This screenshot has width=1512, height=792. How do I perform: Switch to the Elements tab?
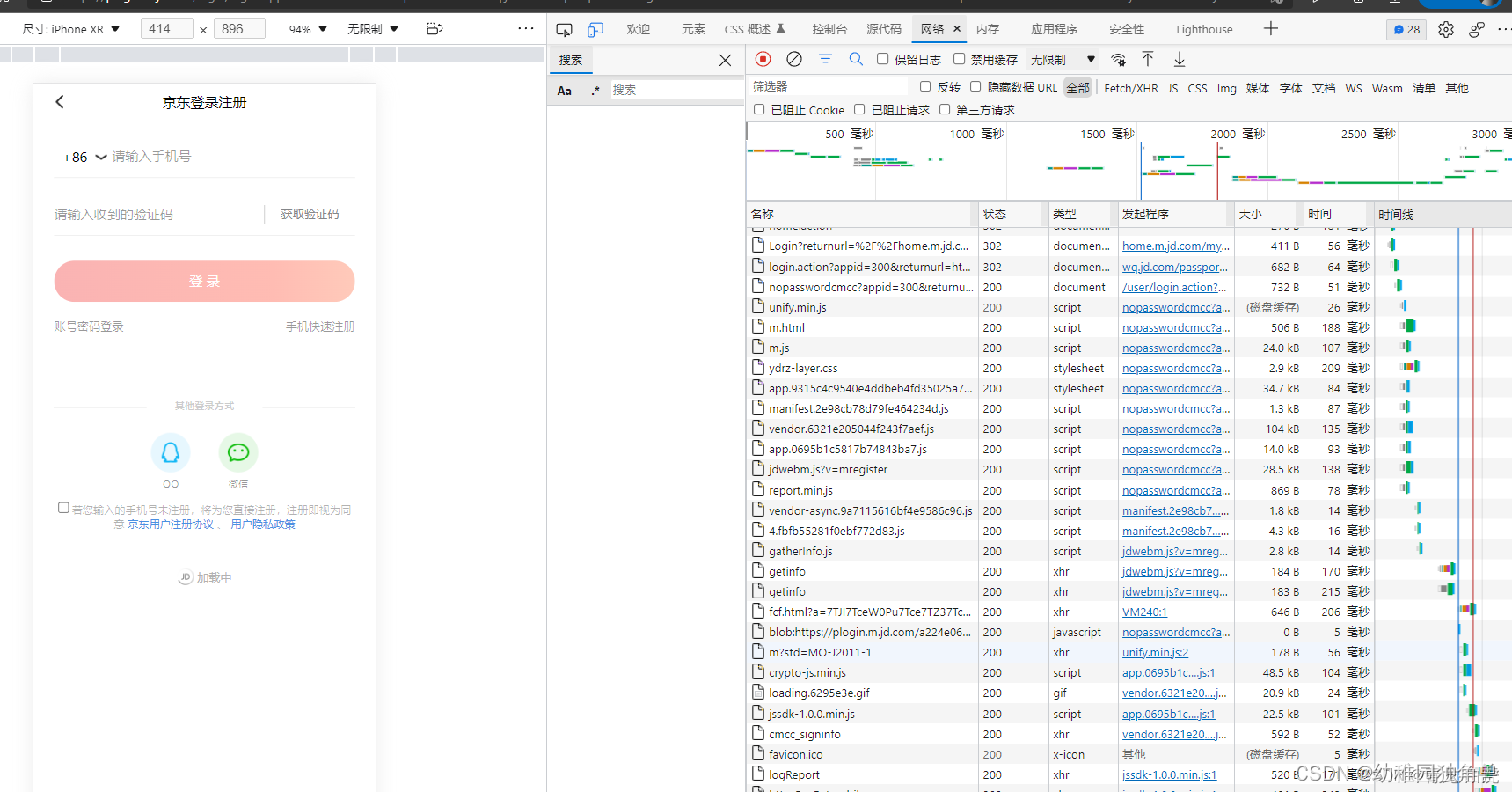(x=693, y=29)
